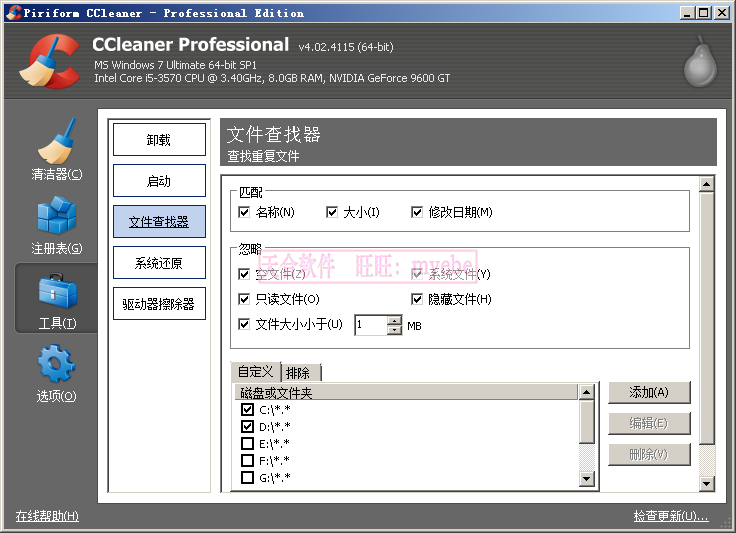This screenshot has width=736, height=533.
Task: Check the G:\*.* drive entry
Action: [247, 478]
